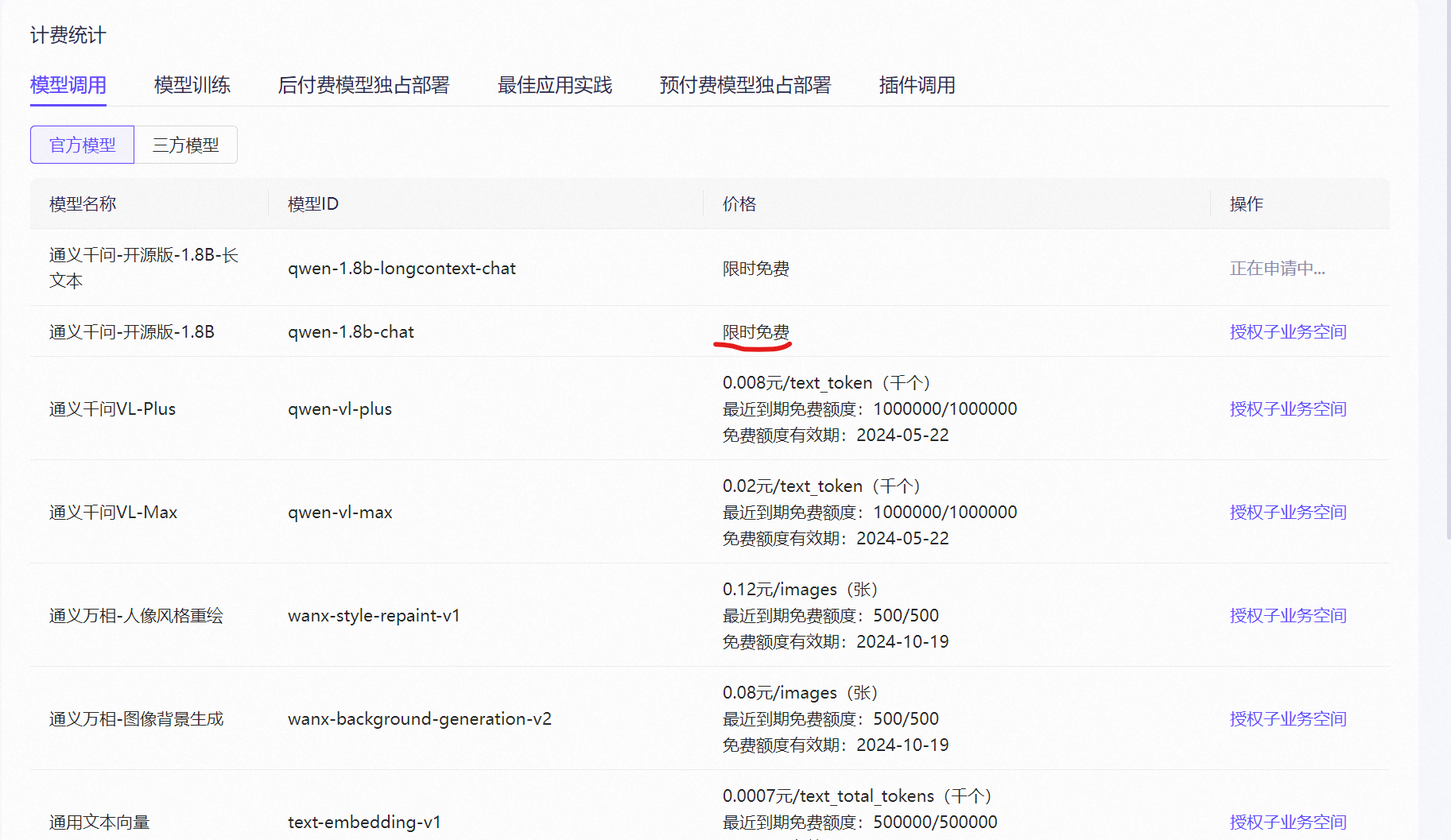Click the 计费统计 page title

(68, 35)
